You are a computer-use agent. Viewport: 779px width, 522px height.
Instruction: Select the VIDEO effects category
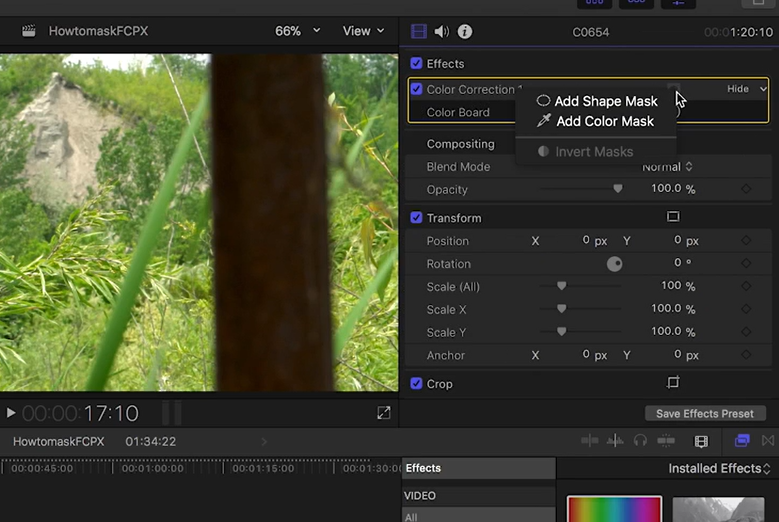pyautogui.click(x=420, y=496)
